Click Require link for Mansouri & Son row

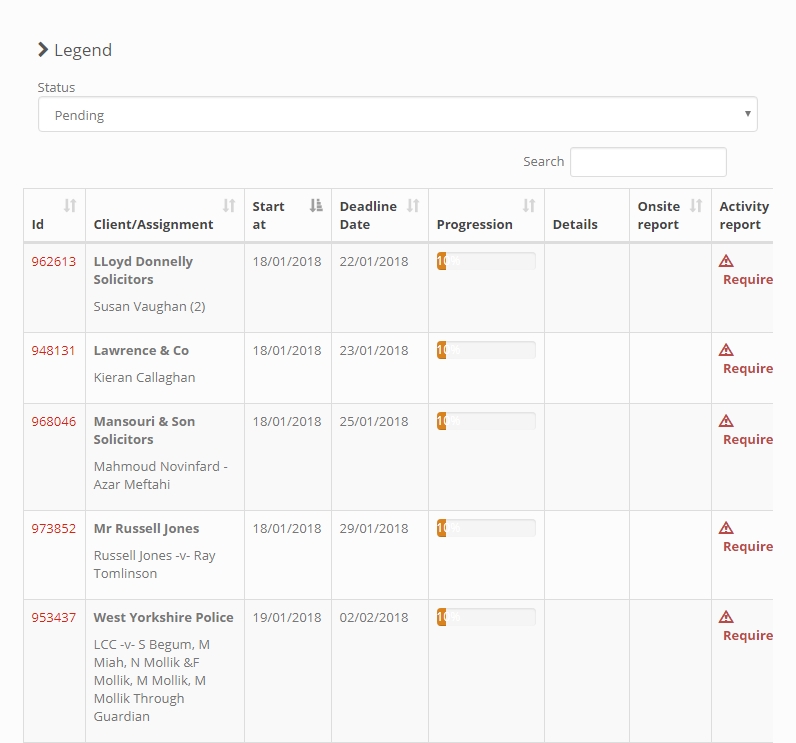tap(748, 440)
